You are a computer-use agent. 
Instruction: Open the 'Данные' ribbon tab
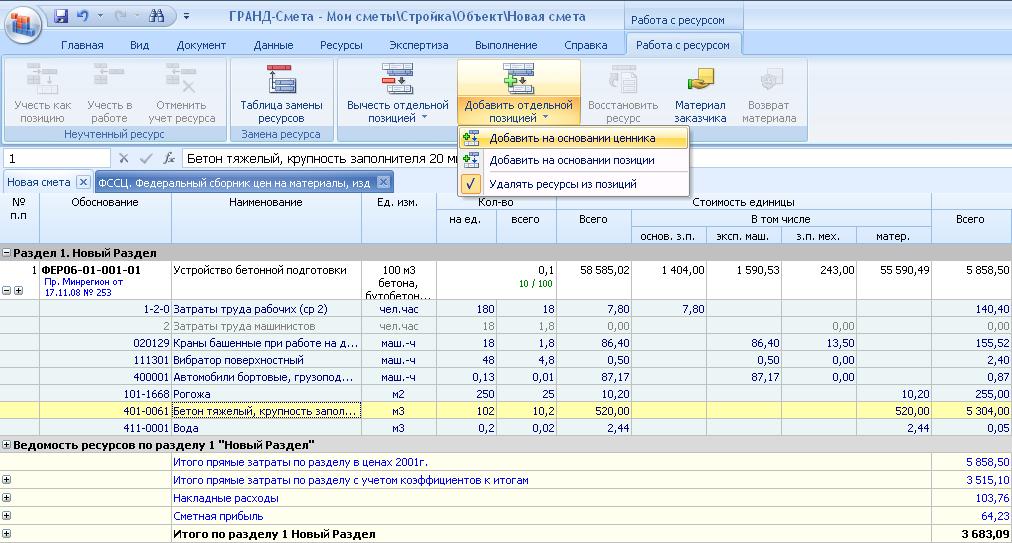point(274,45)
